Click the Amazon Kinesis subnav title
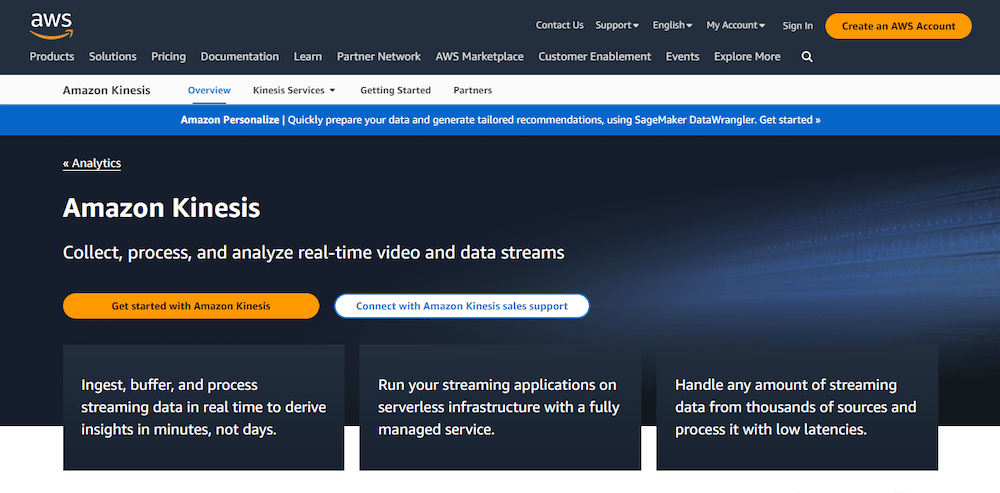The height and width of the screenshot is (493, 1000). click(107, 90)
